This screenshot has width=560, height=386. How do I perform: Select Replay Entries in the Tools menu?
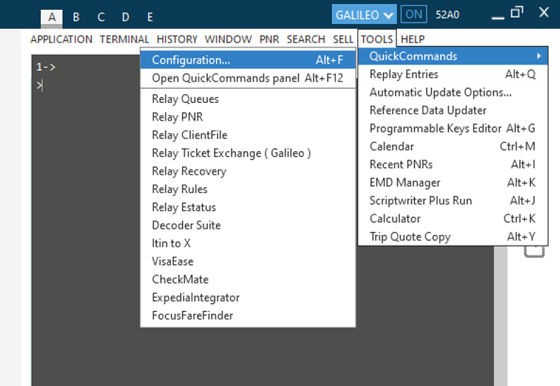tap(452, 74)
